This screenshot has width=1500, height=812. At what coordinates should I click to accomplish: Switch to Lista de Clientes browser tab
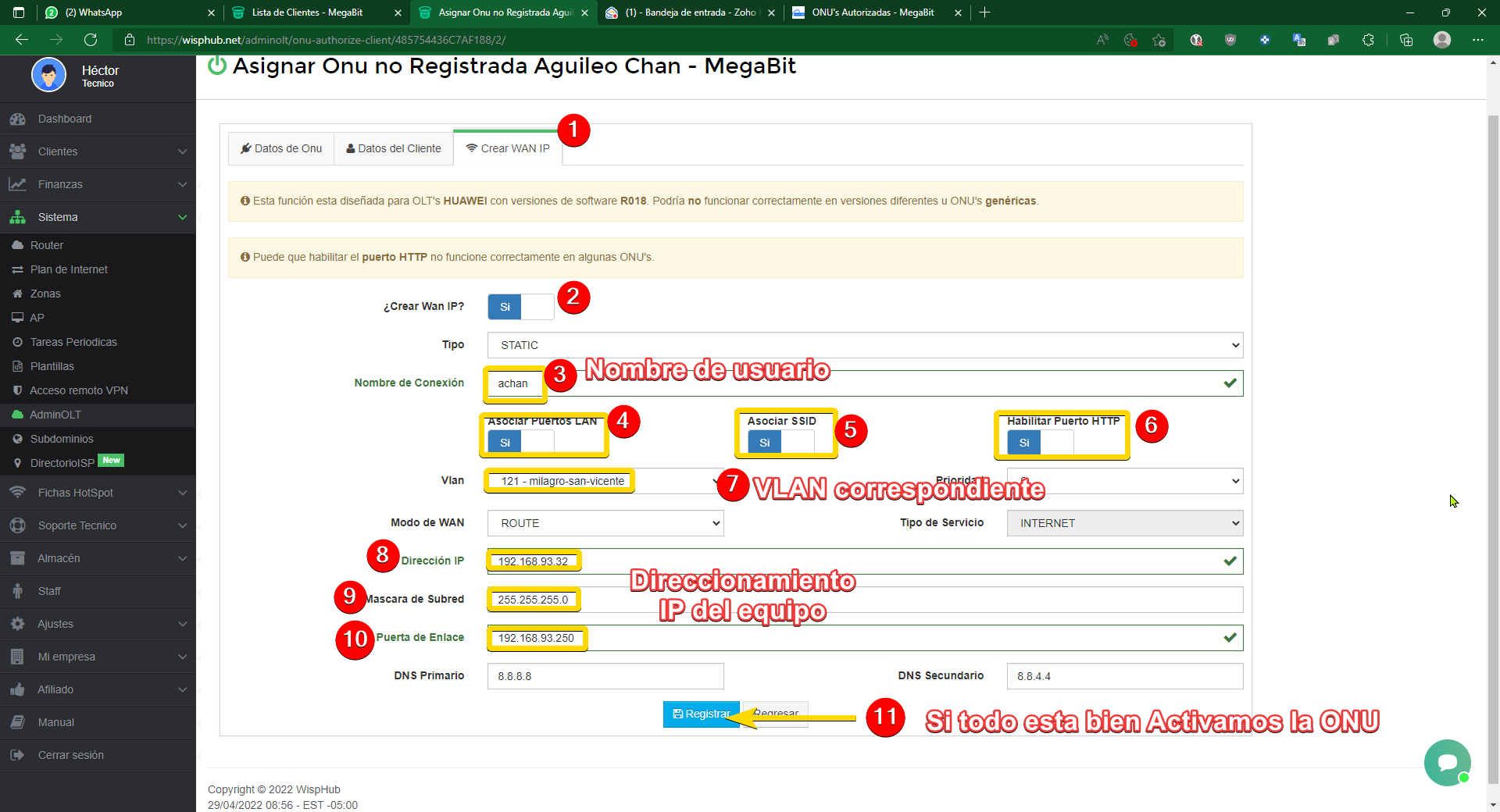click(316, 12)
